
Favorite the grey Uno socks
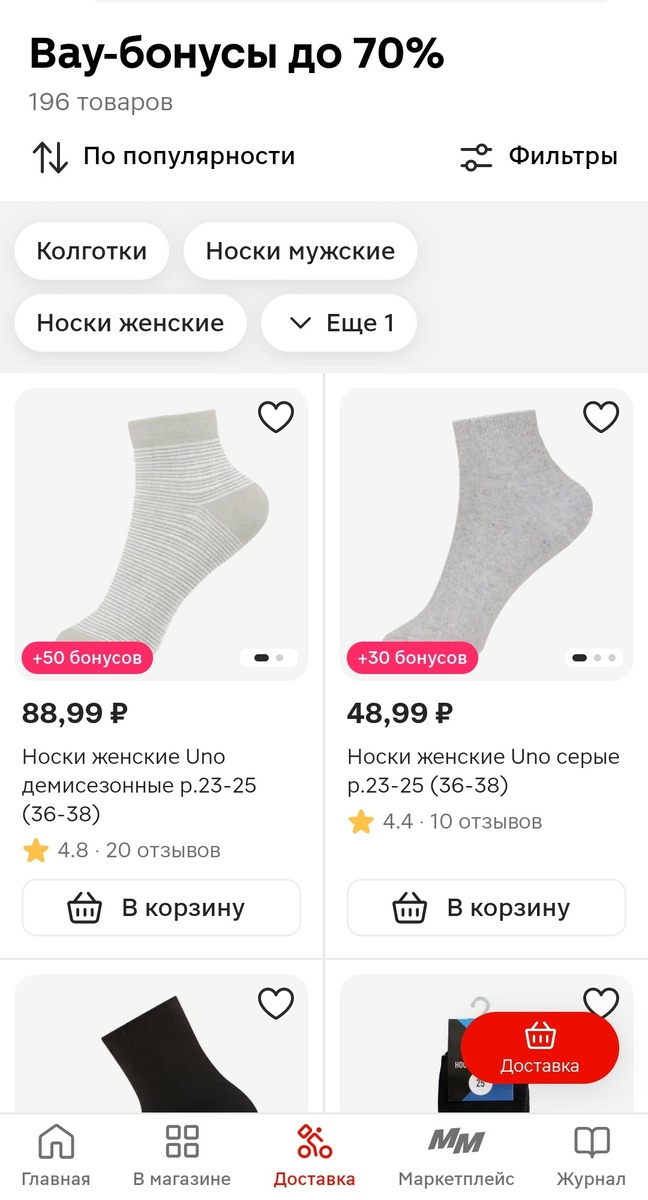pyautogui.click(x=601, y=417)
